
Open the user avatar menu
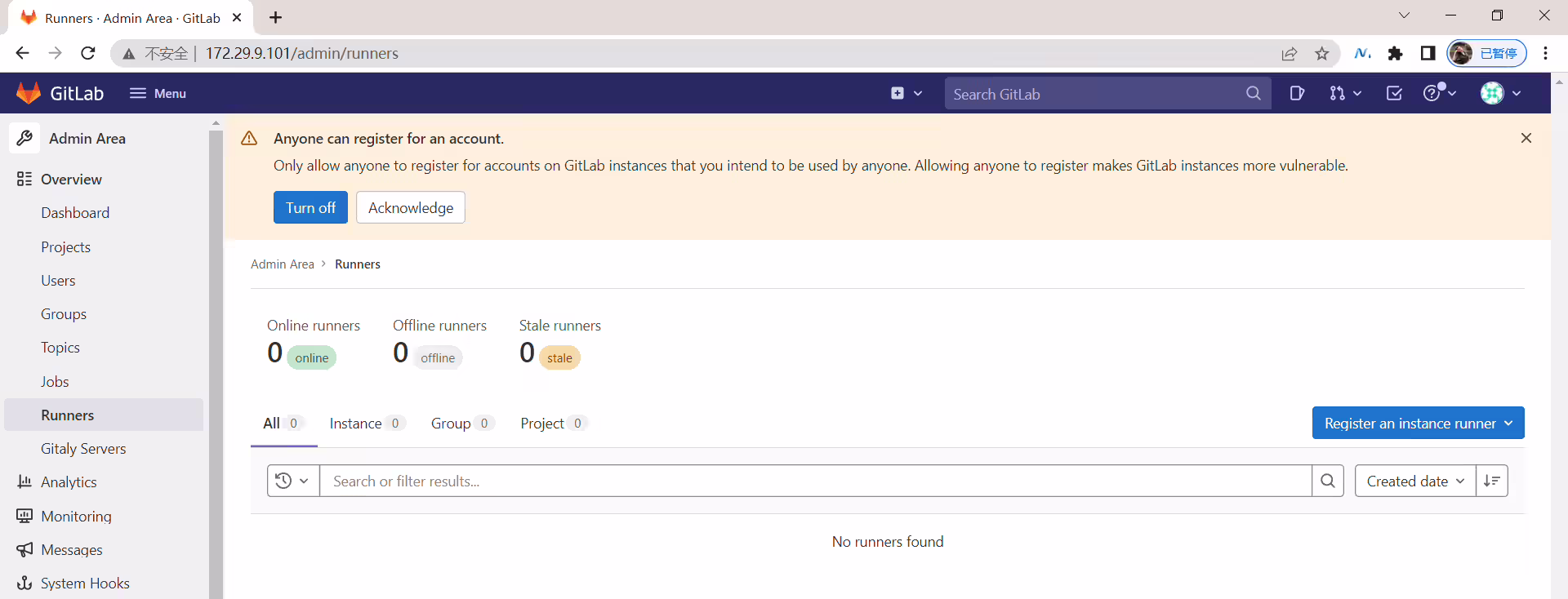1500,93
